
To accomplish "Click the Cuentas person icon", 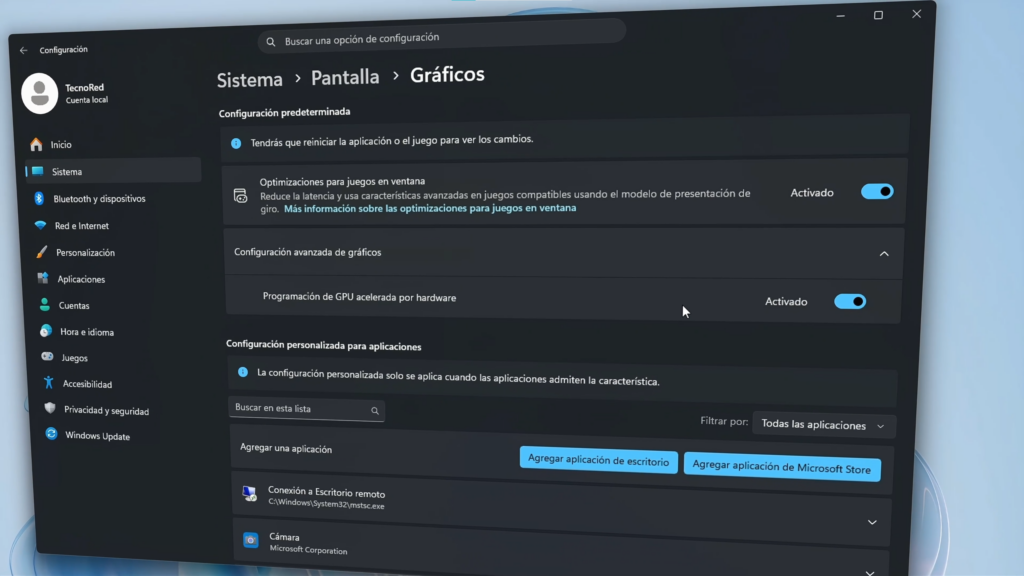I will coord(44,304).
